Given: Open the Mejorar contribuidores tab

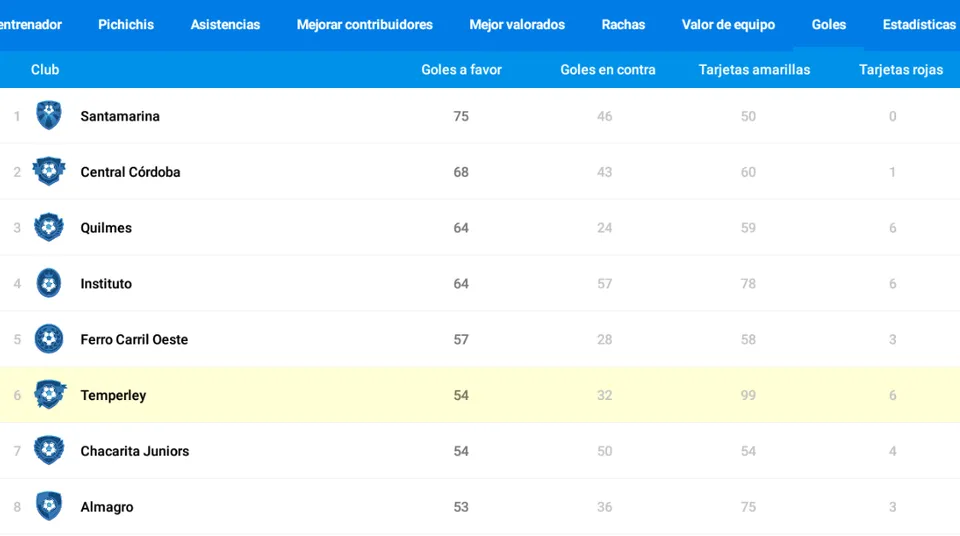Looking at the screenshot, I should 365,25.
